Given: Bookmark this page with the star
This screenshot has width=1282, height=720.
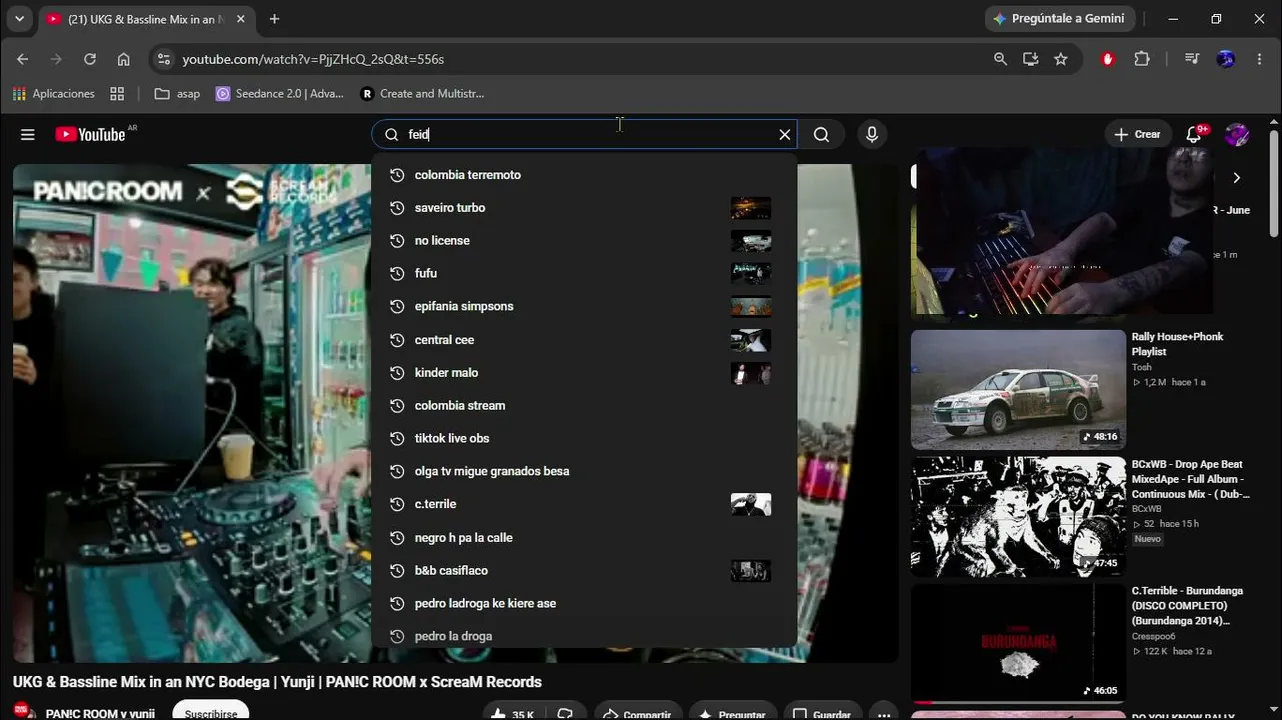Looking at the screenshot, I should (1061, 59).
